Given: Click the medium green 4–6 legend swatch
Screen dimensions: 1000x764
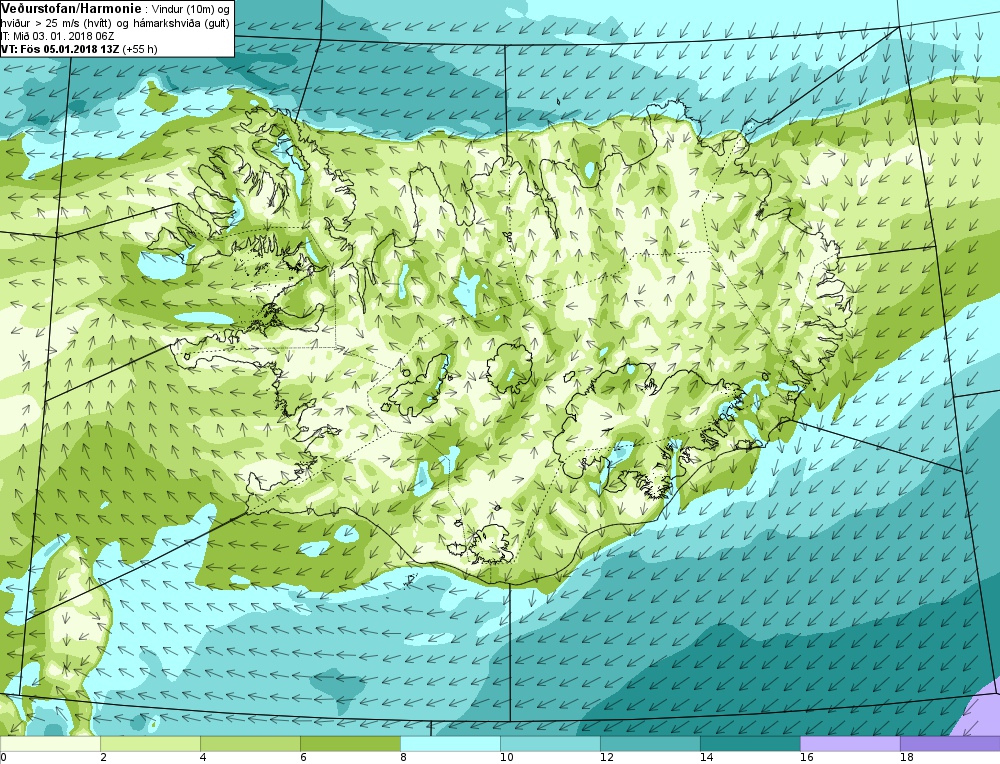Looking at the screenshot, I should [251, 744].
